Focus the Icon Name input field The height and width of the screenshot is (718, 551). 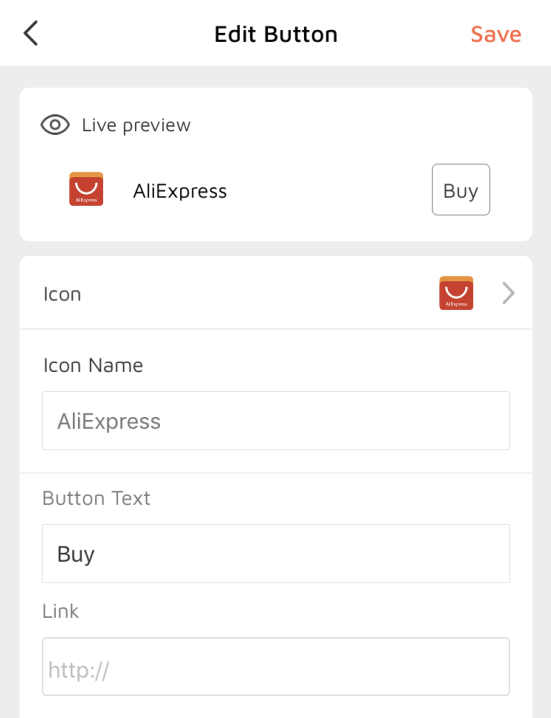(276, 420)
